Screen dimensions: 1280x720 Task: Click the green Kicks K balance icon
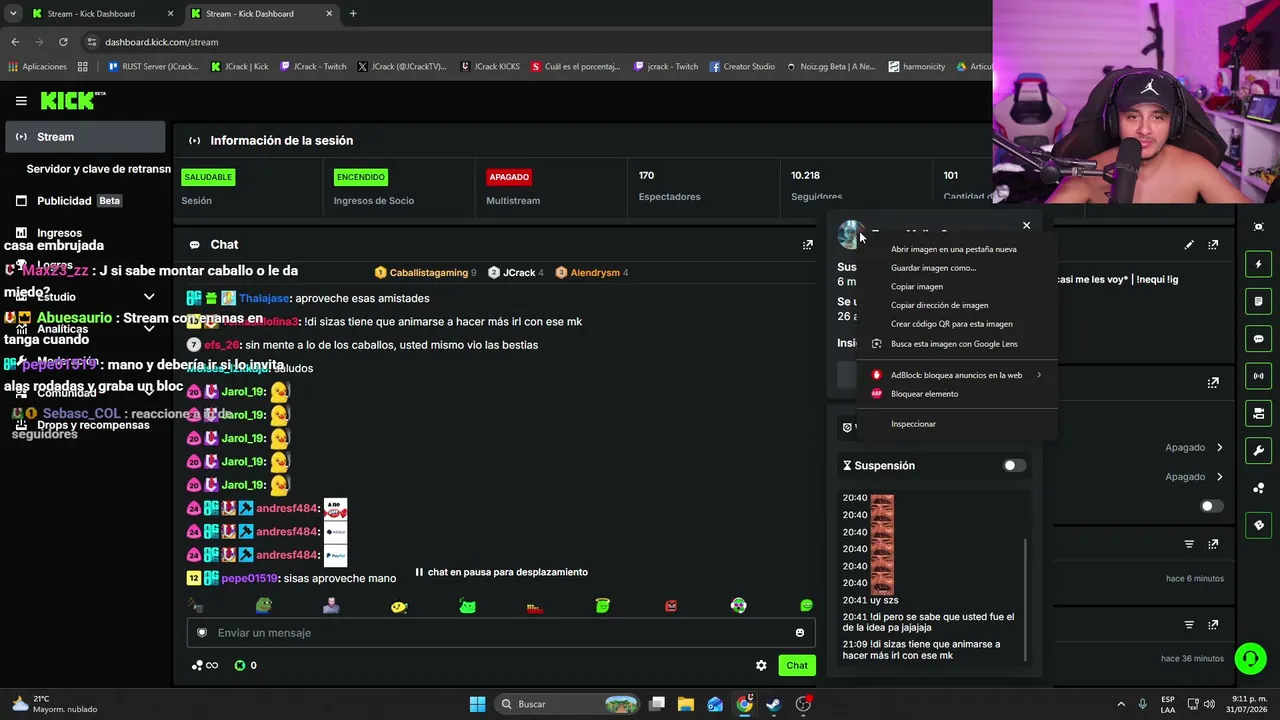[240, 666]
